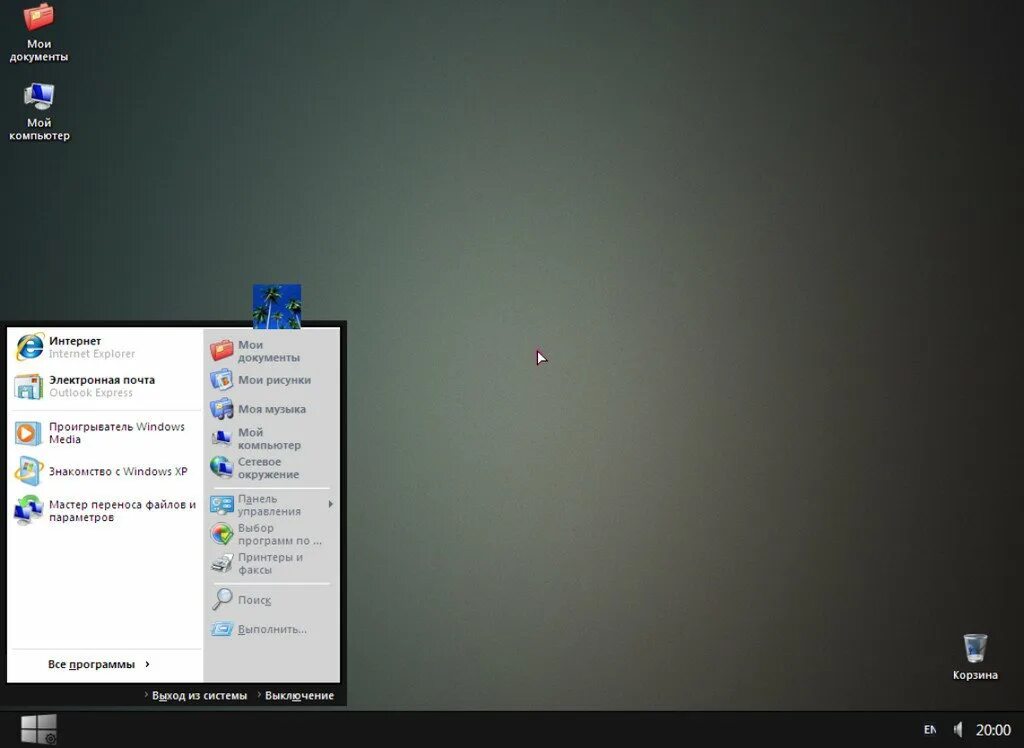
Task: Click the Мои рисунки label text
Action: pos(274,380)
